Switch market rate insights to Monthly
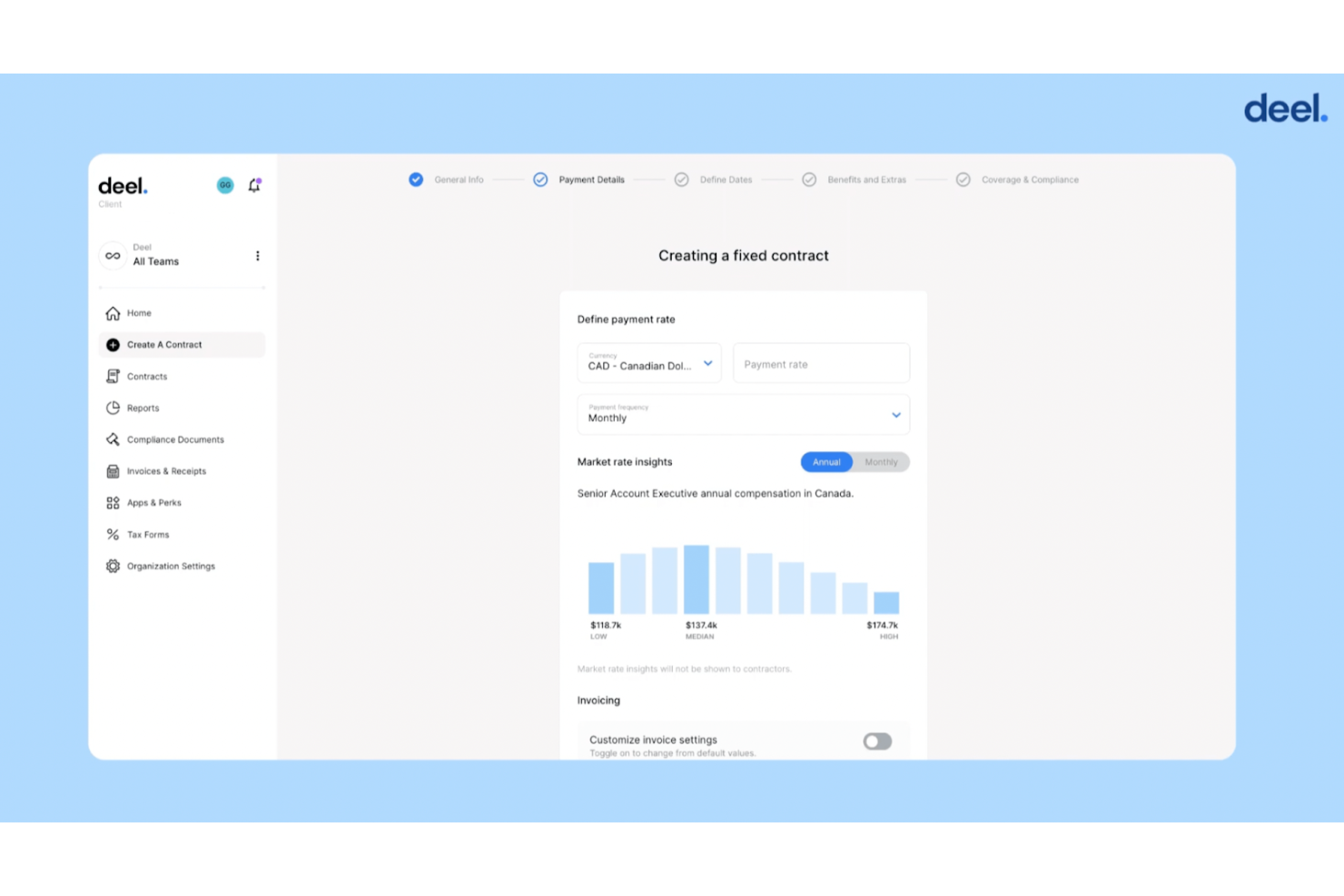This screenshot has height=896, width=1344. 881,462
